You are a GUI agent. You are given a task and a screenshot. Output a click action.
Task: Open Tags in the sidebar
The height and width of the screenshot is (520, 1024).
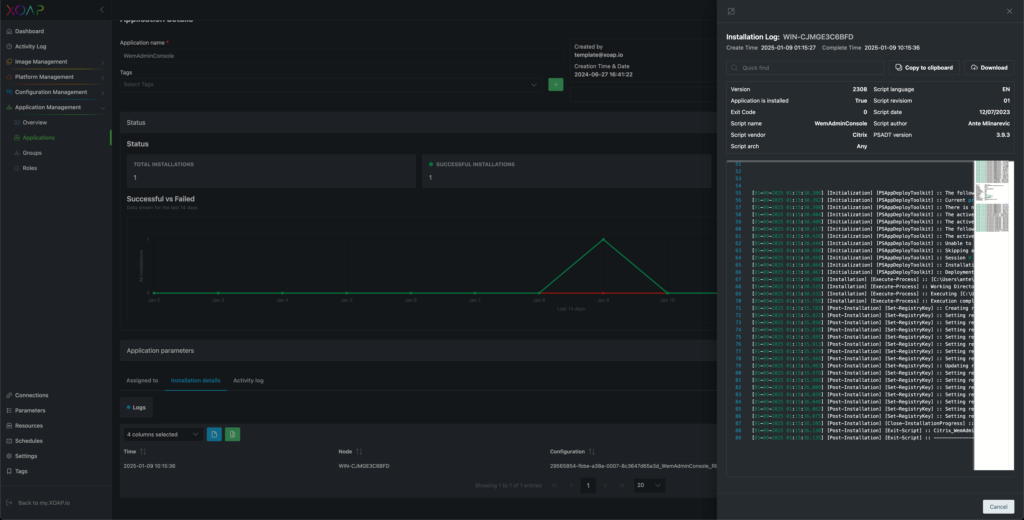(x=22, y=471)
